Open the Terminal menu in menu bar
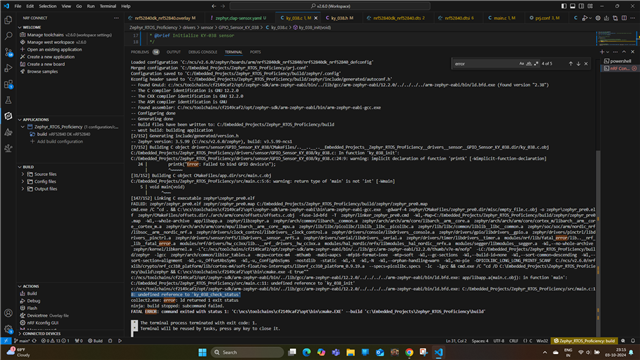 (108, 6)
